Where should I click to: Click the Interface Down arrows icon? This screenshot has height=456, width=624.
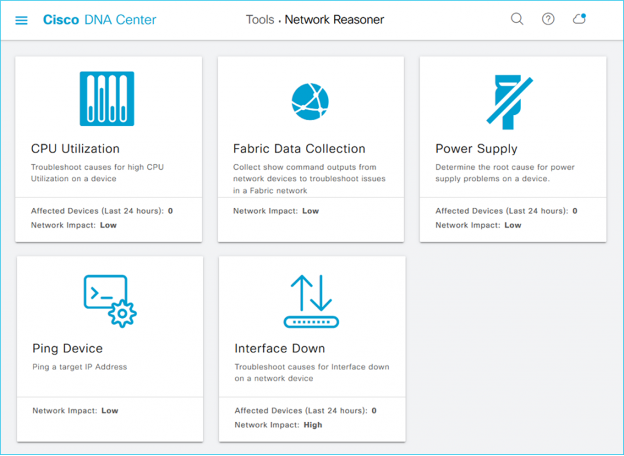(311, 301)
